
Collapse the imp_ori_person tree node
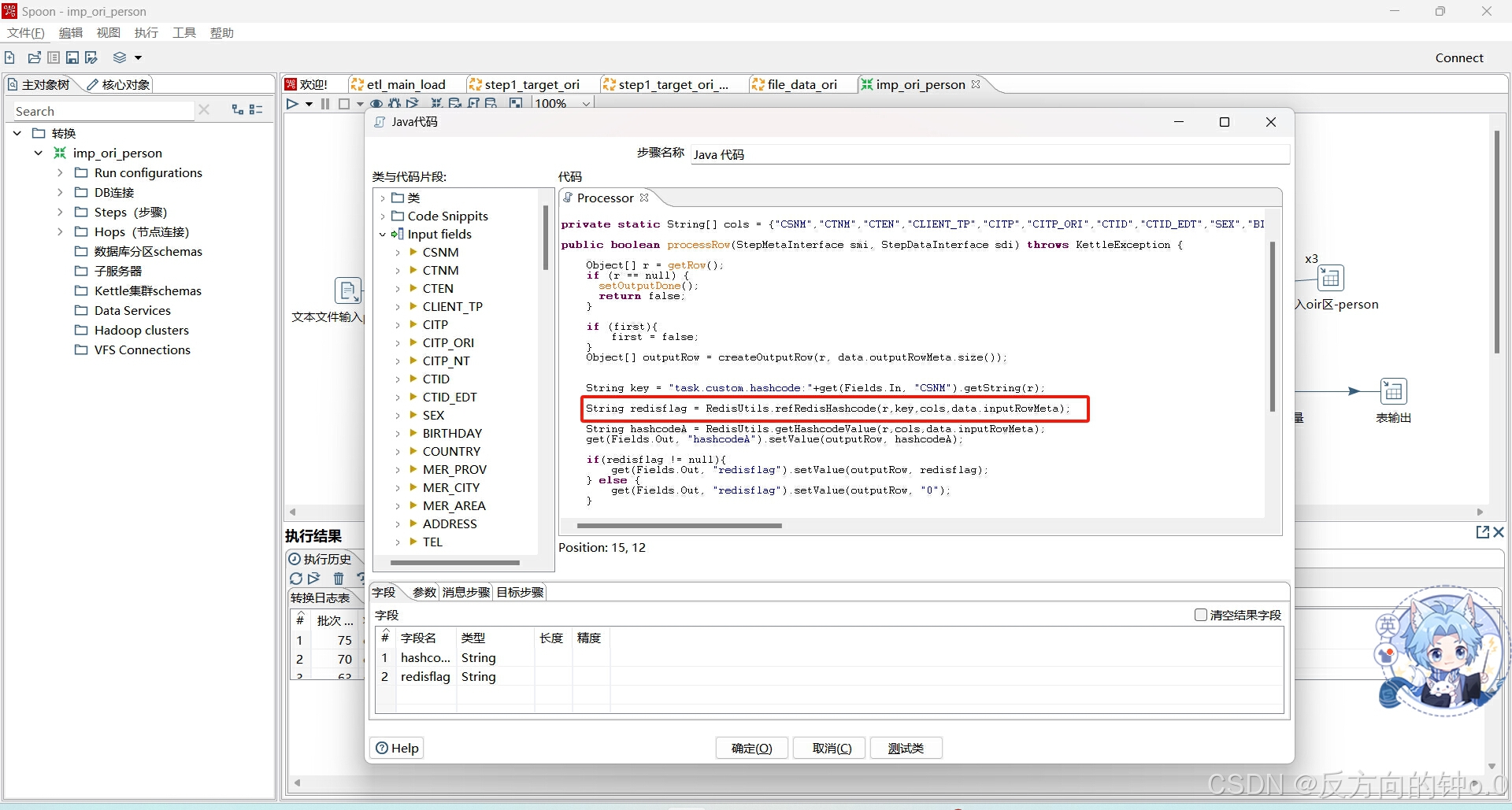(x=38, y=153)
